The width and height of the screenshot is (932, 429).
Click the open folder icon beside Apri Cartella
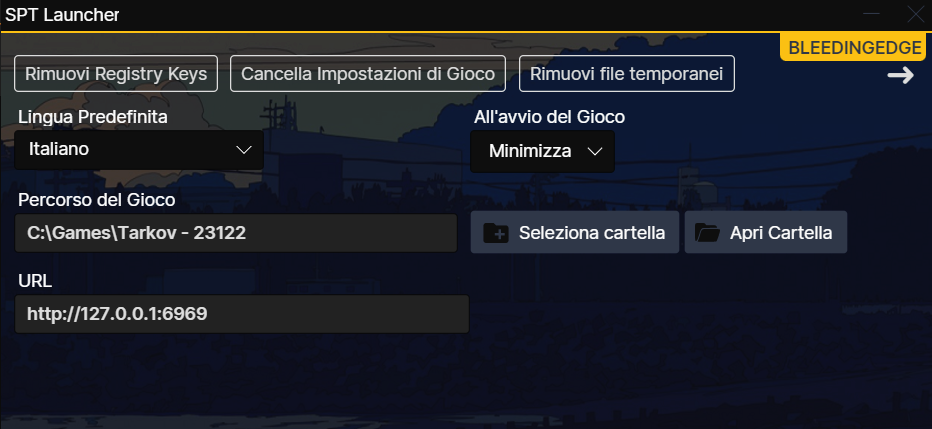click(707, 233)
